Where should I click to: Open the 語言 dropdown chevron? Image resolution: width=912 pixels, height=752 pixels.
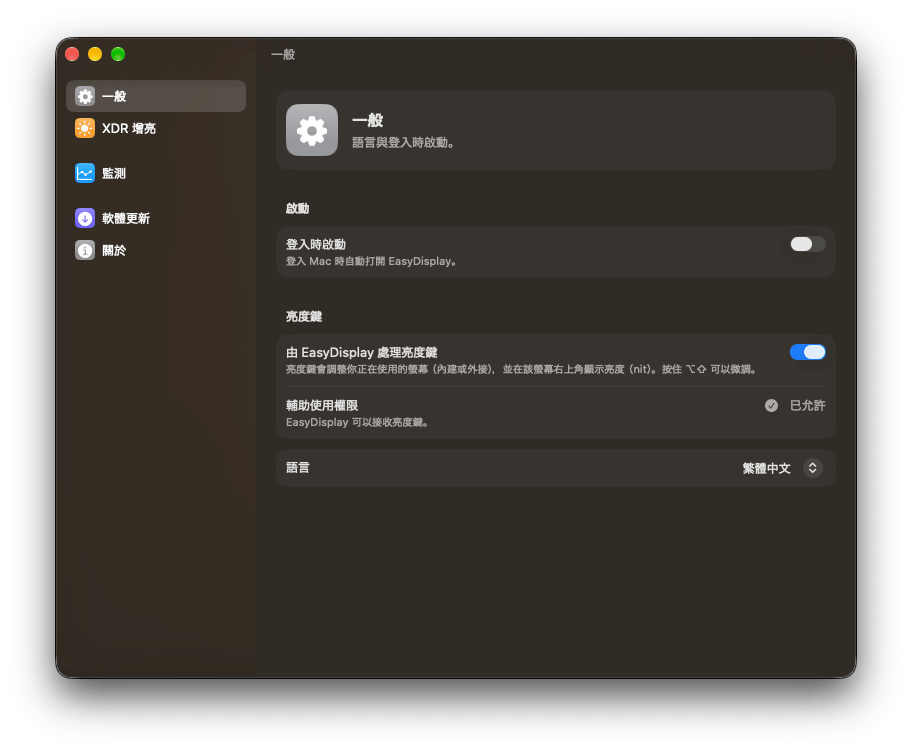(x=813, y=468)
